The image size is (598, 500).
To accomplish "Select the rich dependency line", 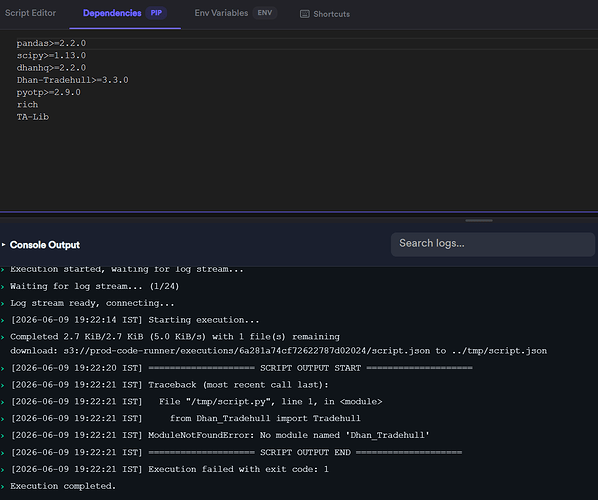I will (27, 105).
